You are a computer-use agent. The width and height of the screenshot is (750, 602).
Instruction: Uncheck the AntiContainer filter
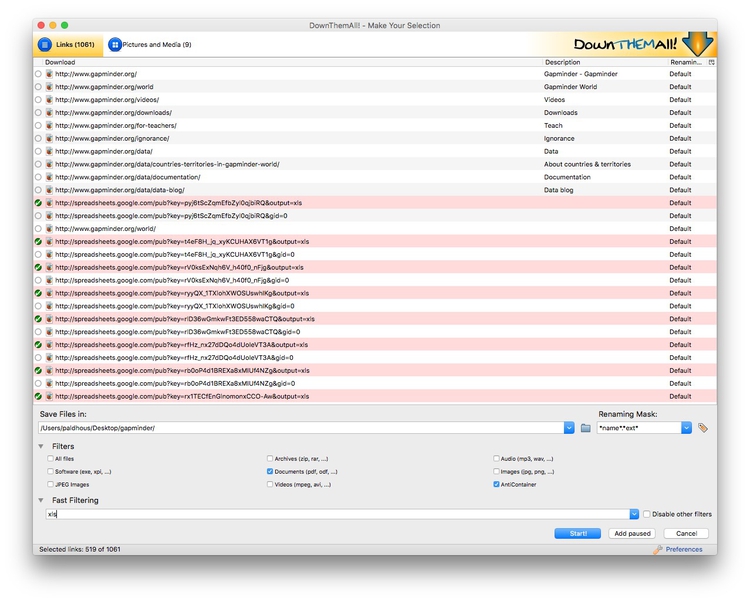coord(496,484)
